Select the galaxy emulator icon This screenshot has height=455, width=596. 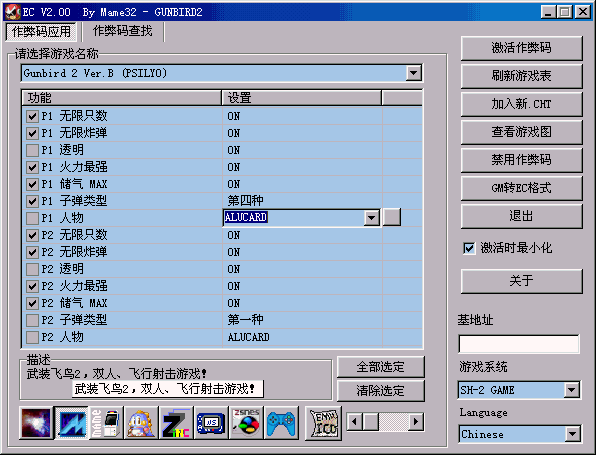36,423
